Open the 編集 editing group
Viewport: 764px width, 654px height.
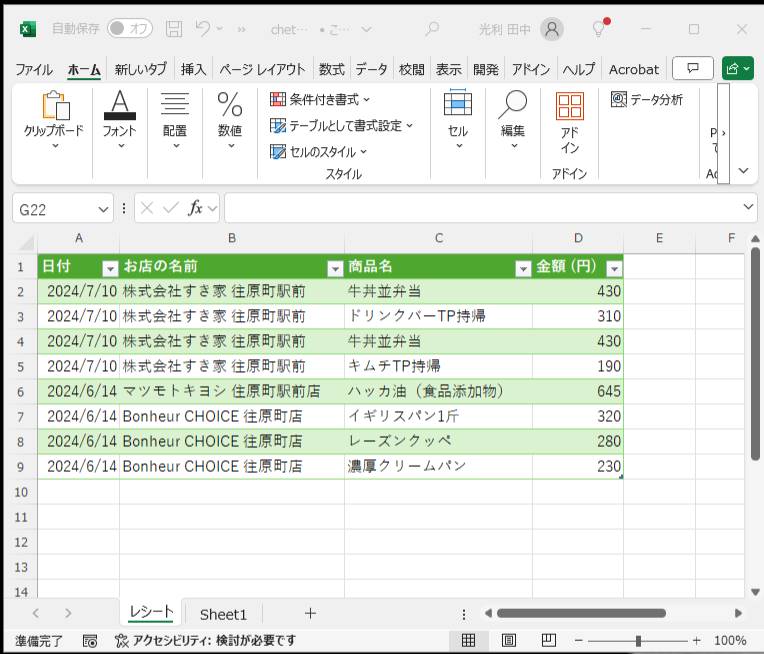(x=513, y=119)
